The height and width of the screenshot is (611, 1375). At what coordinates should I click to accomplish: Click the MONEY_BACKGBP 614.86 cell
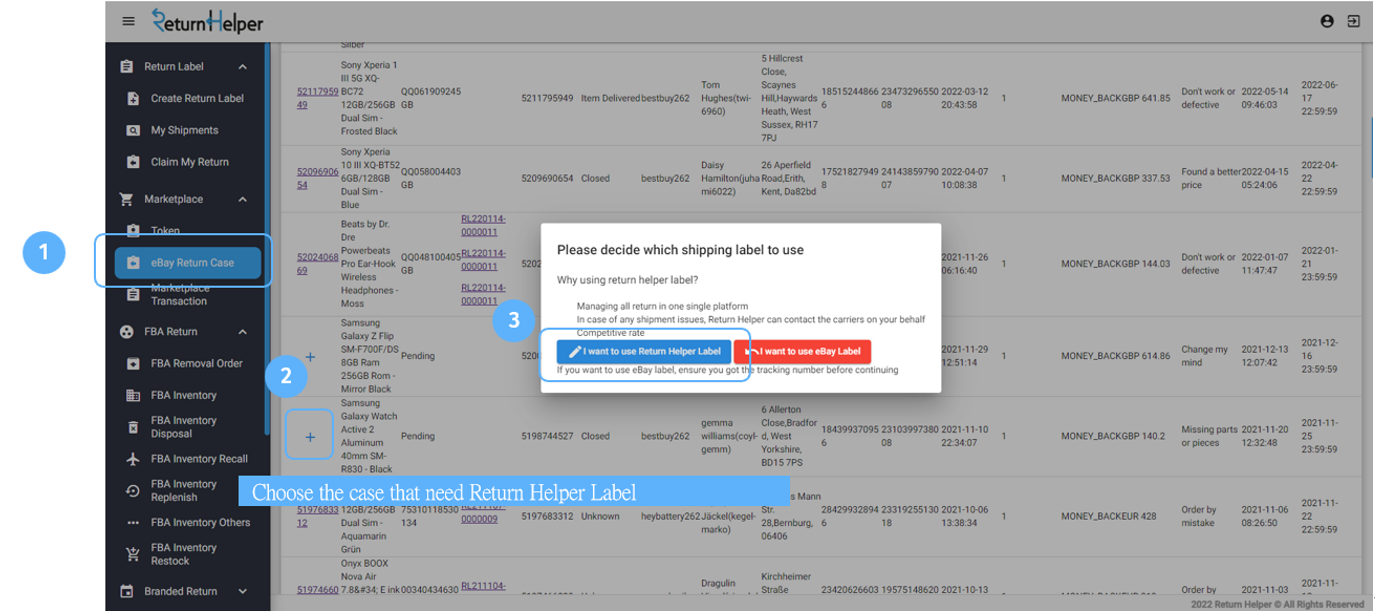[1115, 356]
